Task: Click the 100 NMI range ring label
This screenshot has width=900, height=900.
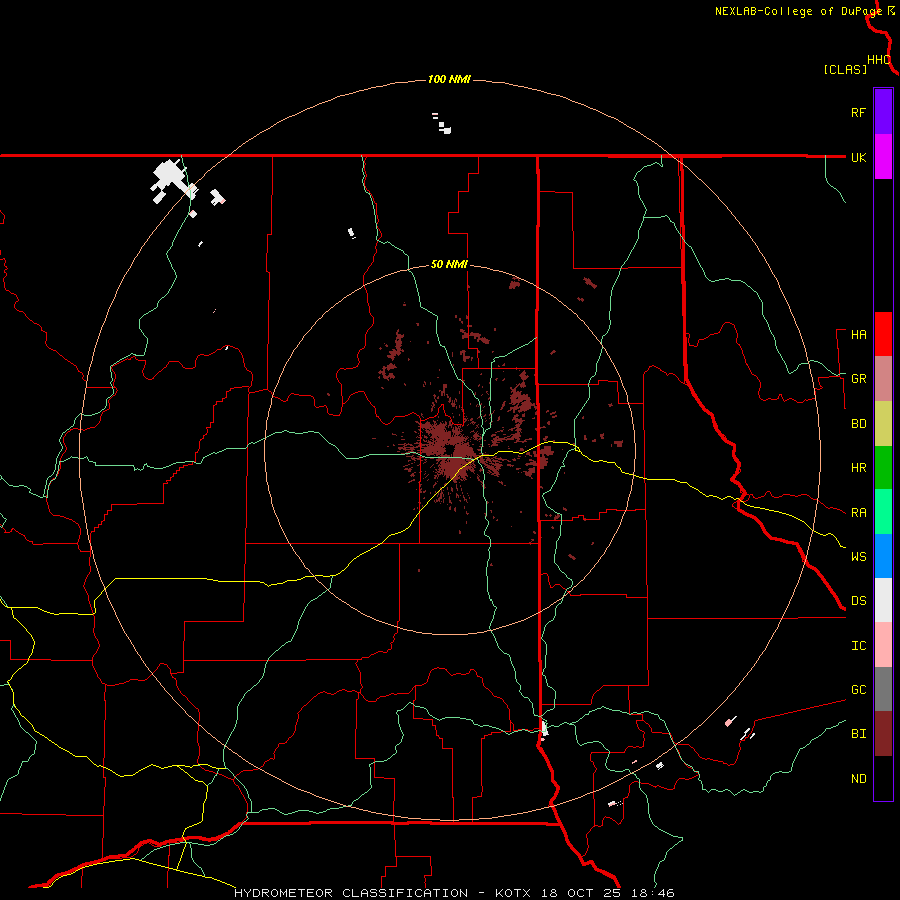Action: click(x=449, y=79)
